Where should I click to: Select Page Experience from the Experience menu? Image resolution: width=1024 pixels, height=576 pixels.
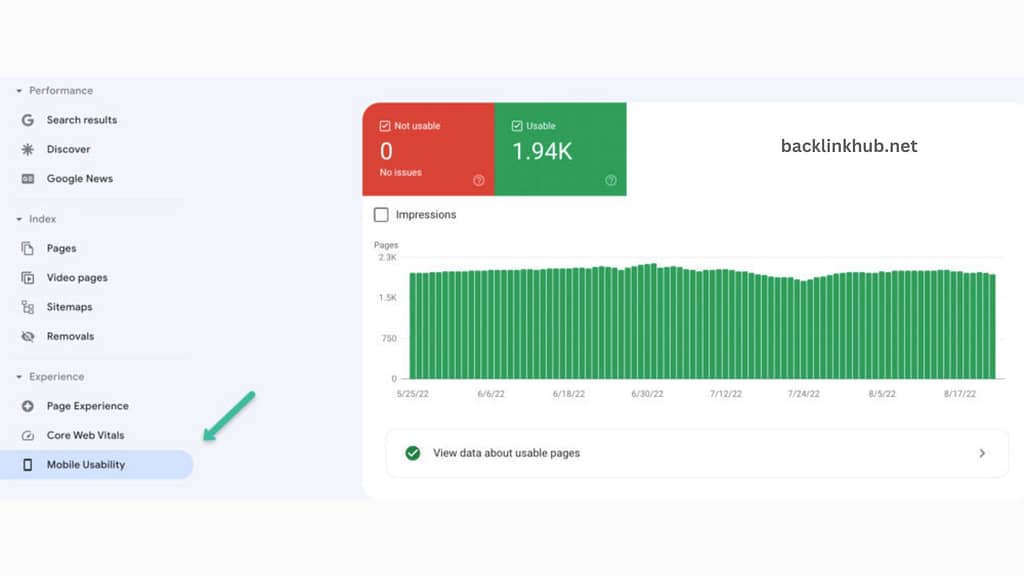click(x=87, y=406)
